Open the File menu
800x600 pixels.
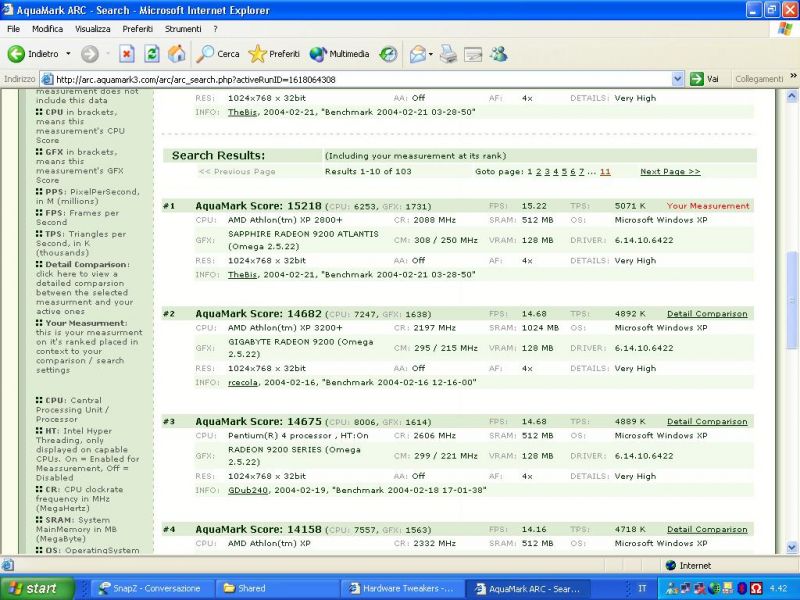[x=14, y=29]
